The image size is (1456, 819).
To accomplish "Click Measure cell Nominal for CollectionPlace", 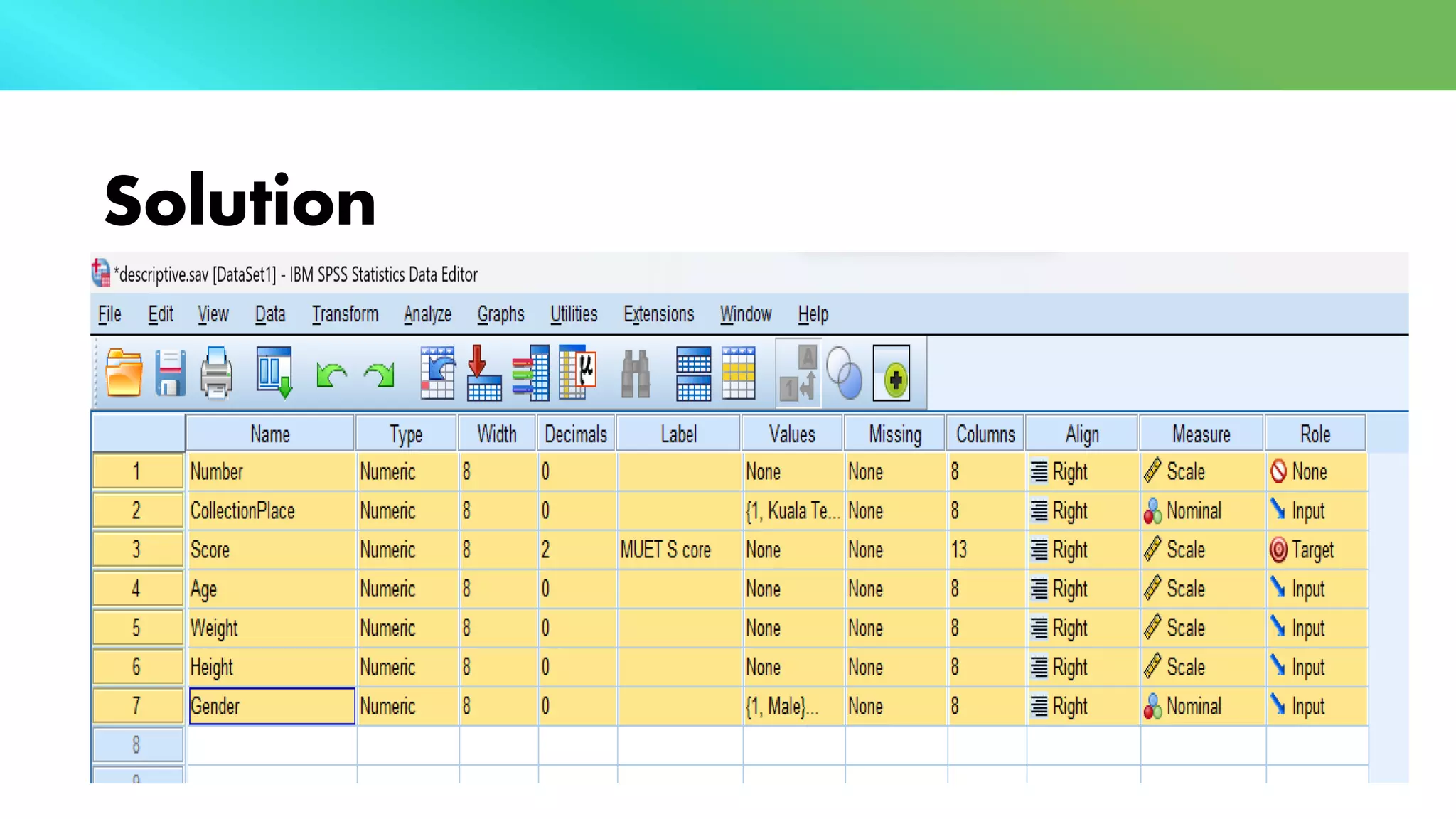I will coord(1201,510).
